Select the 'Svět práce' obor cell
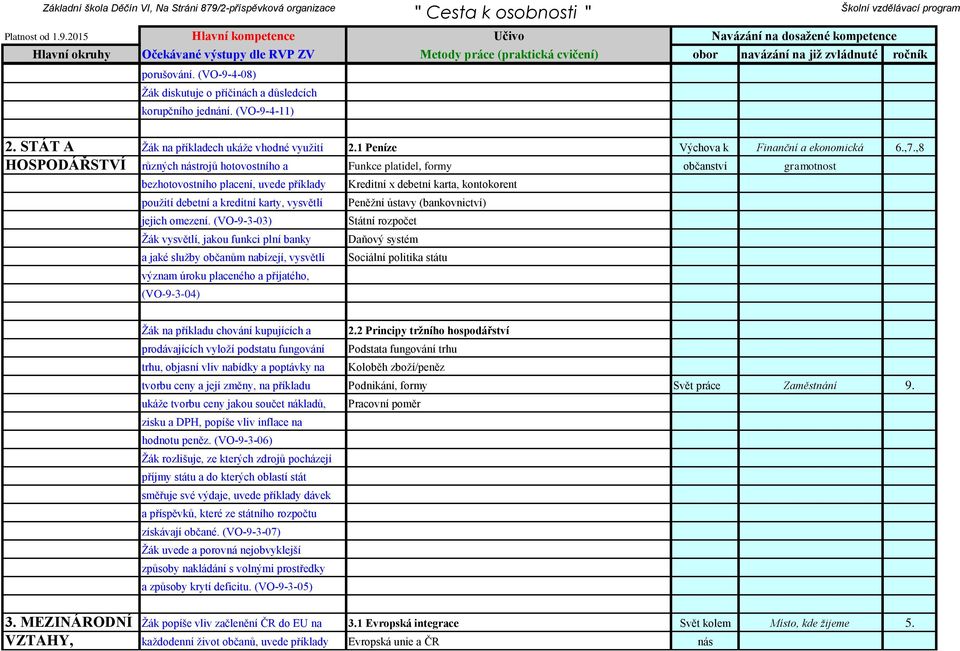 pos(705,385)
